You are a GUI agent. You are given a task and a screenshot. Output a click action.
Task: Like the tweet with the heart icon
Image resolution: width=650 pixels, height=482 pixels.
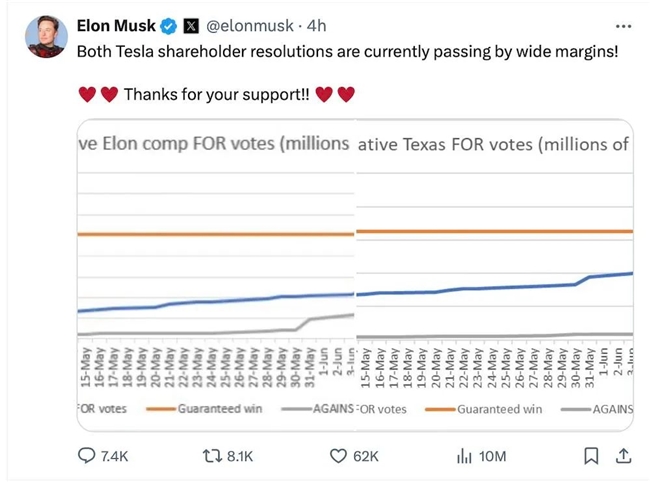click(338, 456)
